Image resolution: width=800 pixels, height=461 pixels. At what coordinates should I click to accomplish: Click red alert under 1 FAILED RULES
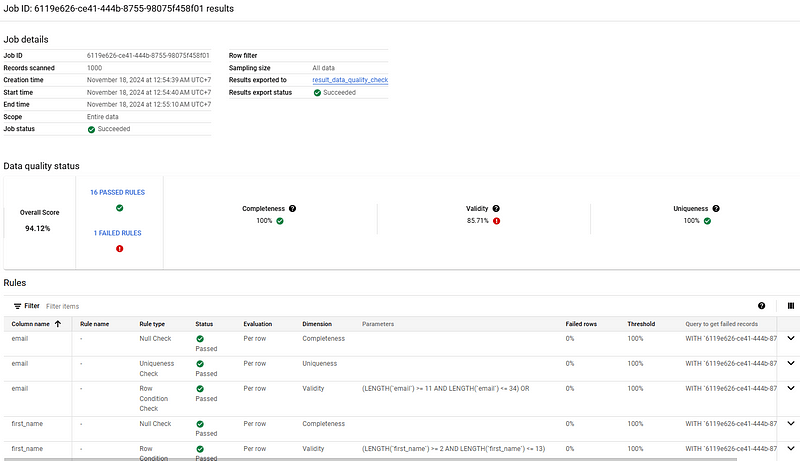coord(119,249)
